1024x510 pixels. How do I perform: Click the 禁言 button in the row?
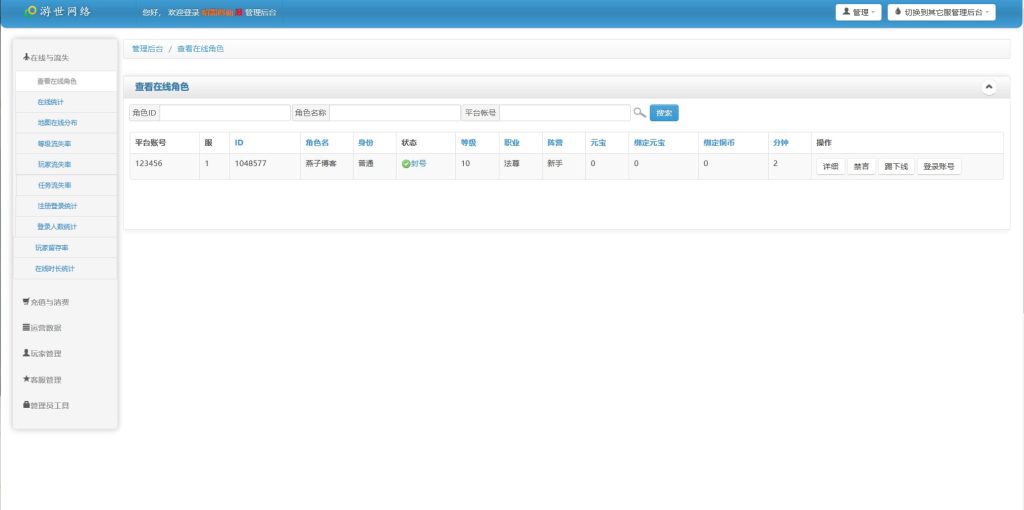pyautogui.click(x=861, y=167)
